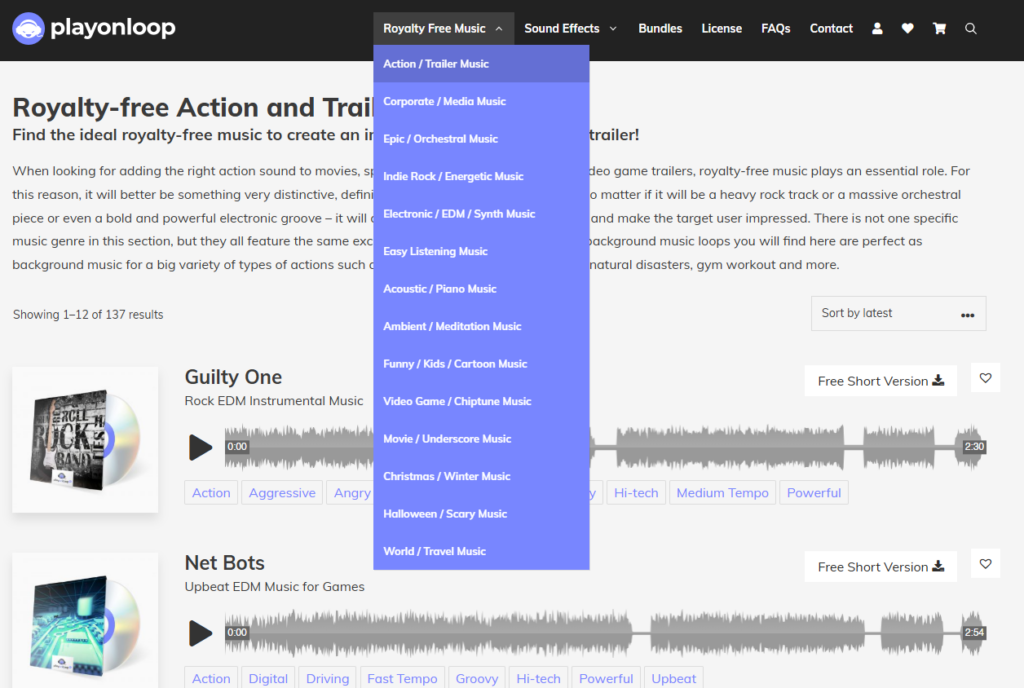Screen dimensions: 1024x688
Task: Click 'Showing 1–12 of 137 results' text
Action: pyautogui.click(x=88, y=315)
